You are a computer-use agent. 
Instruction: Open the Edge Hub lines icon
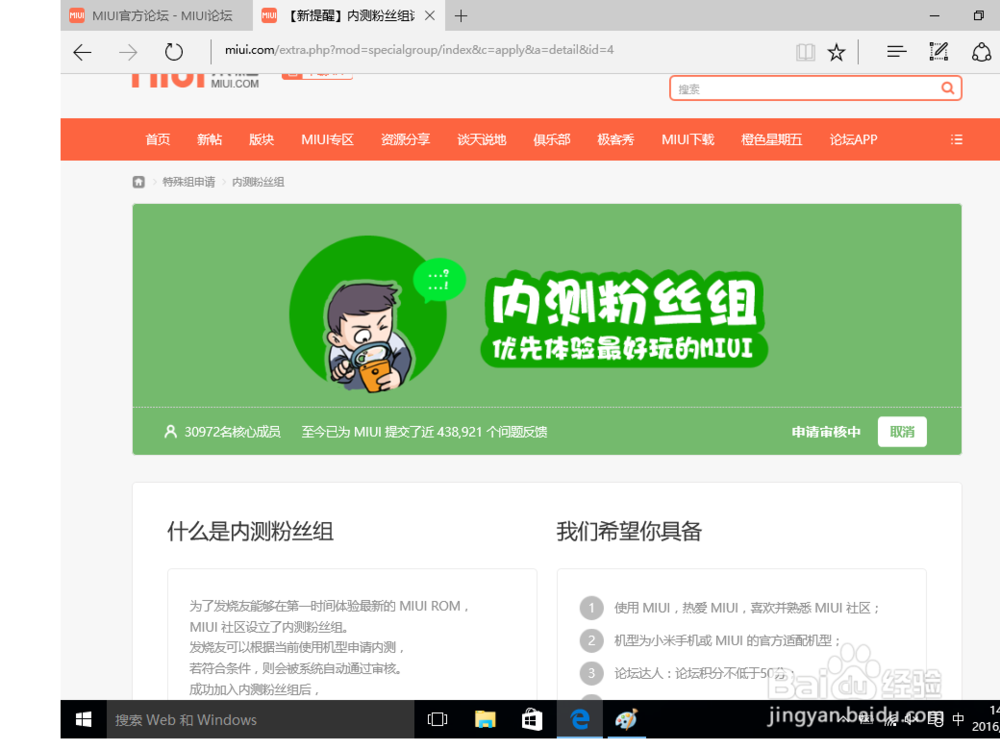(x=897, y=52)
